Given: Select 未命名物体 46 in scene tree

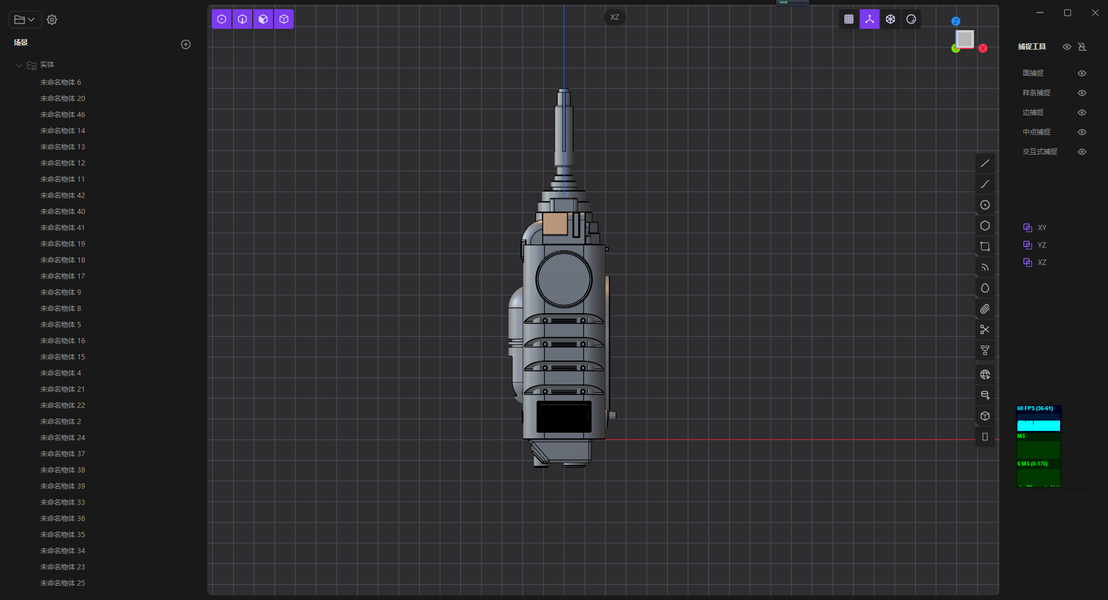Looking at the screenshot, I should (x=63, y=114).
